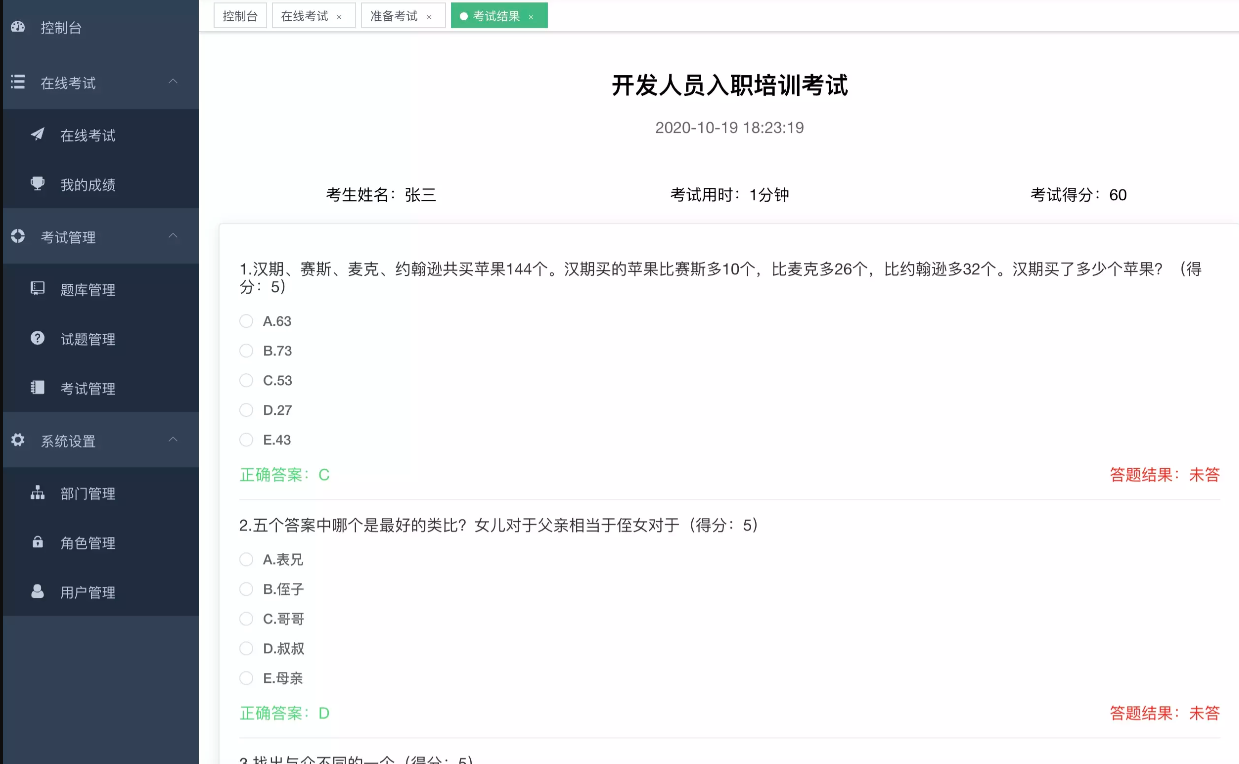Click the person icon for 用户管理
The width and height of the screenshot is (1239, 764).
click(38, 591)
